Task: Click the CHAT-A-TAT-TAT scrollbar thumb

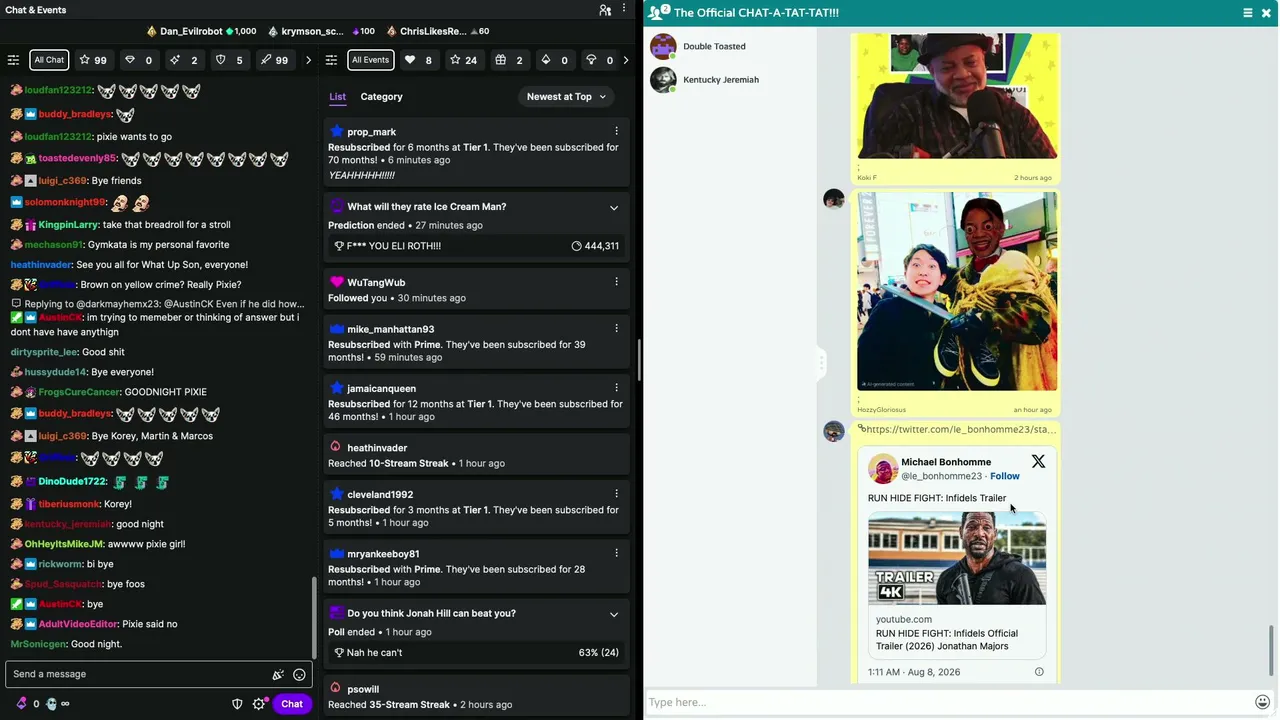Action: 1272,650
